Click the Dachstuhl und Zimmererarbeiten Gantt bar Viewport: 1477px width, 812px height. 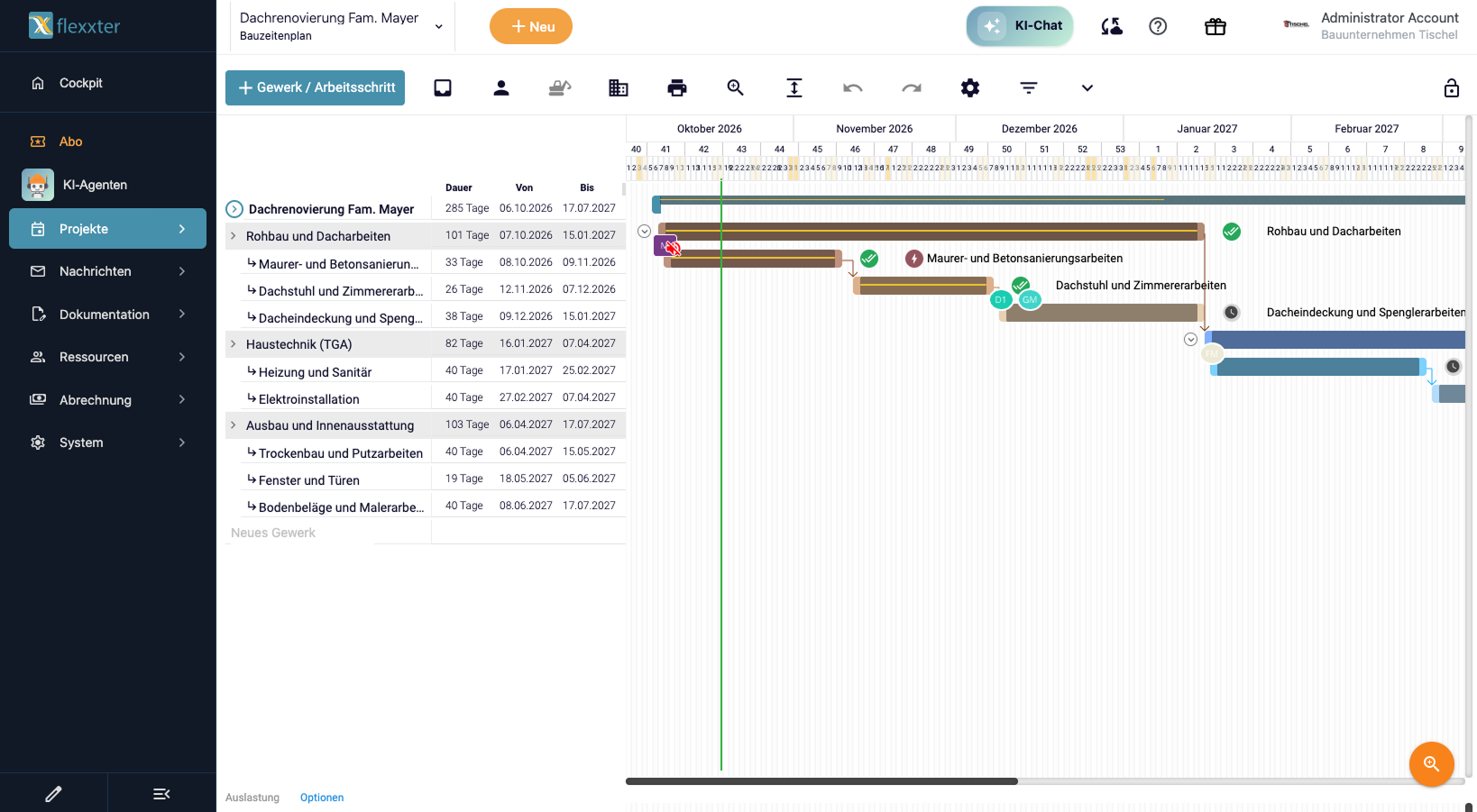[923, 286]
